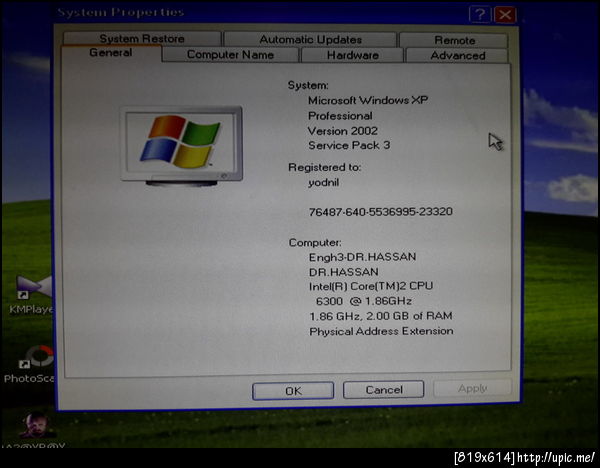Click the question mark help button
The image size is (600, 468).
480,15
